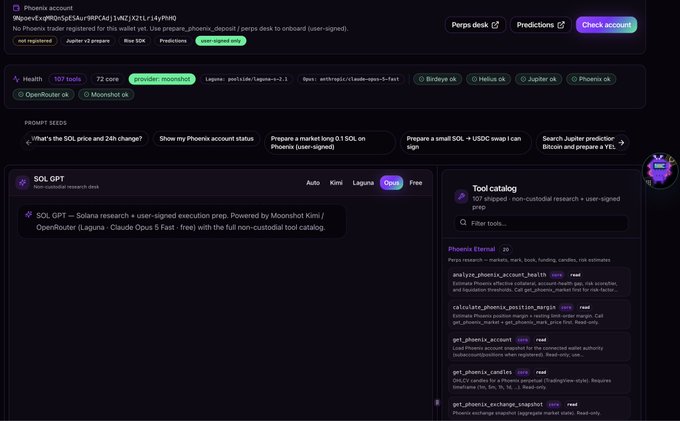680x421 pixels.
Task: Select 'Show my Phoenix account status' seed
Action: 206,139
